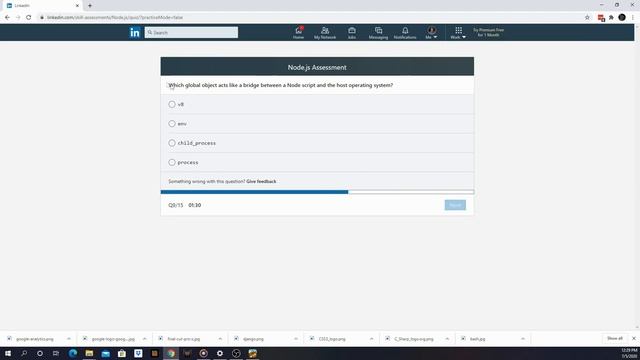This screenshot has height=360, width=640.
Task: Click the Give feedback link
Action: coord(261,181)
